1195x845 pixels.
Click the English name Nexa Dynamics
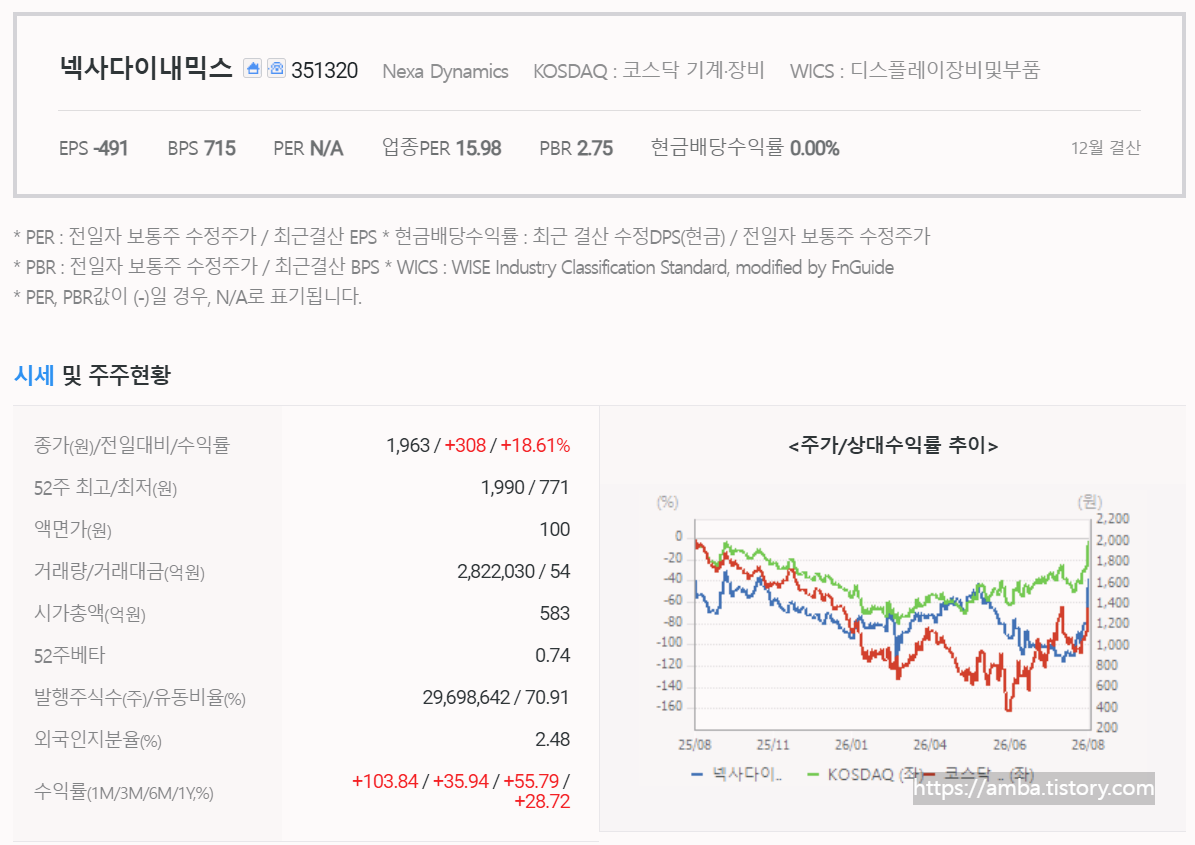(445, 72)
